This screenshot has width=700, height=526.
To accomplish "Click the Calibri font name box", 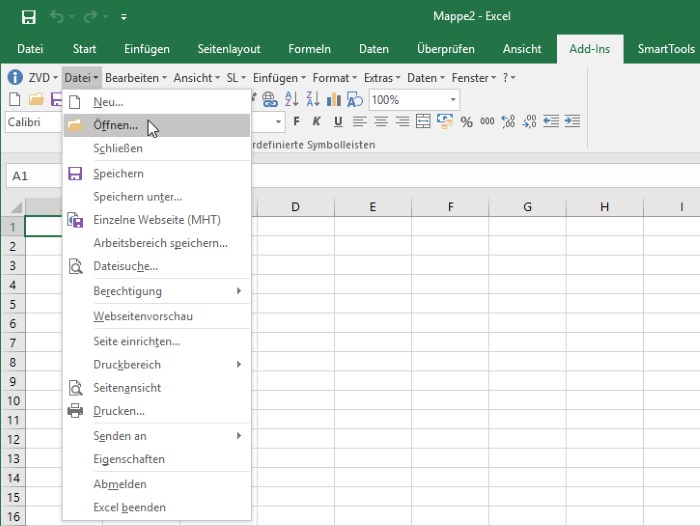I will tap(34, 122).
